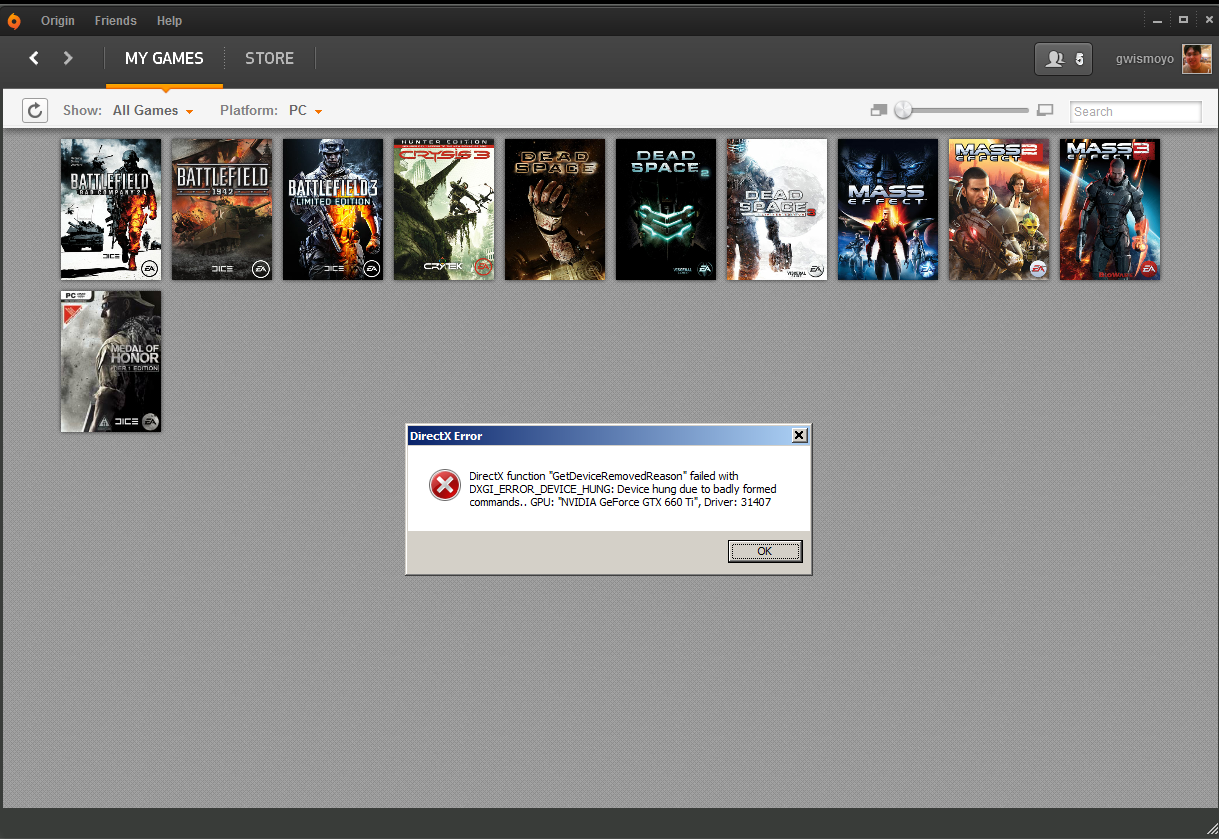Open the Friends menu

(x=116, y=21)
